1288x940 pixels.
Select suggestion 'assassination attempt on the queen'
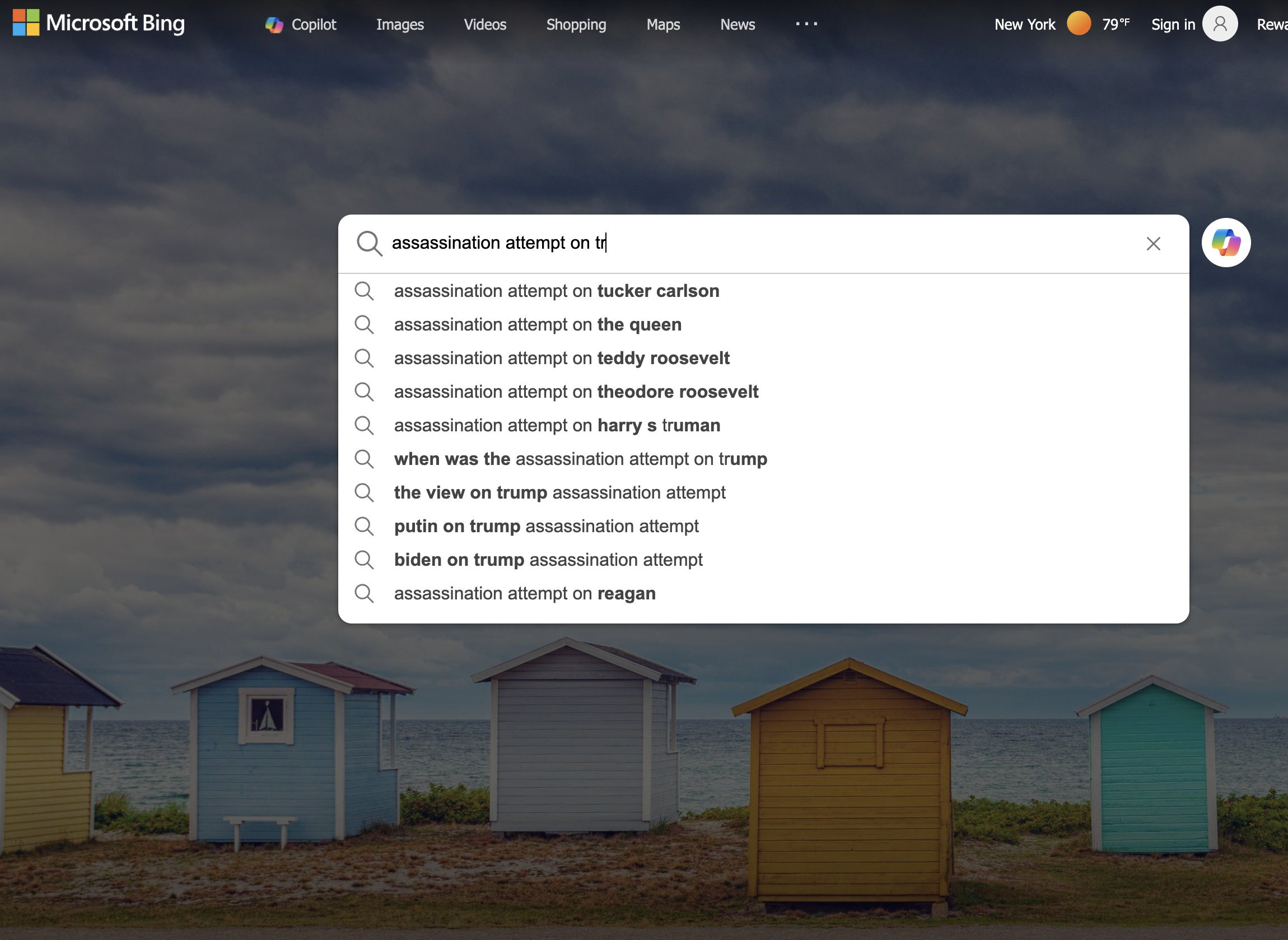click(763, 324)
